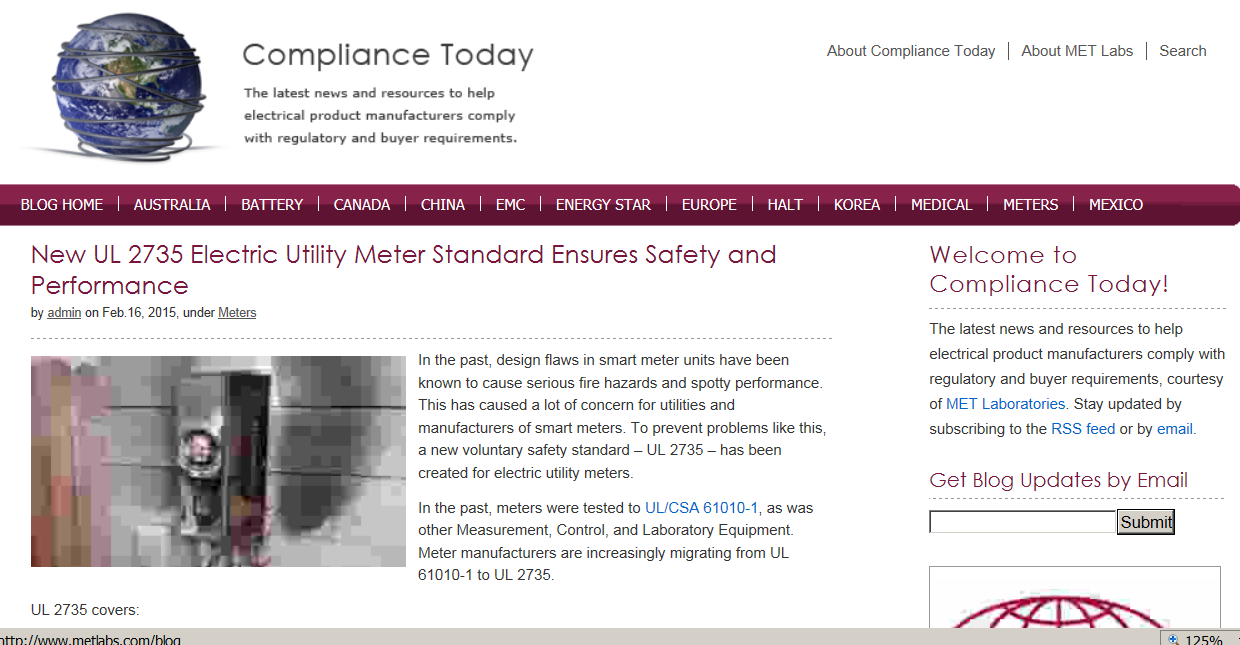This screenshot has width=1240, height=645.
Task: Select the BATTERY category in navigation
Action: pos(272,205)
